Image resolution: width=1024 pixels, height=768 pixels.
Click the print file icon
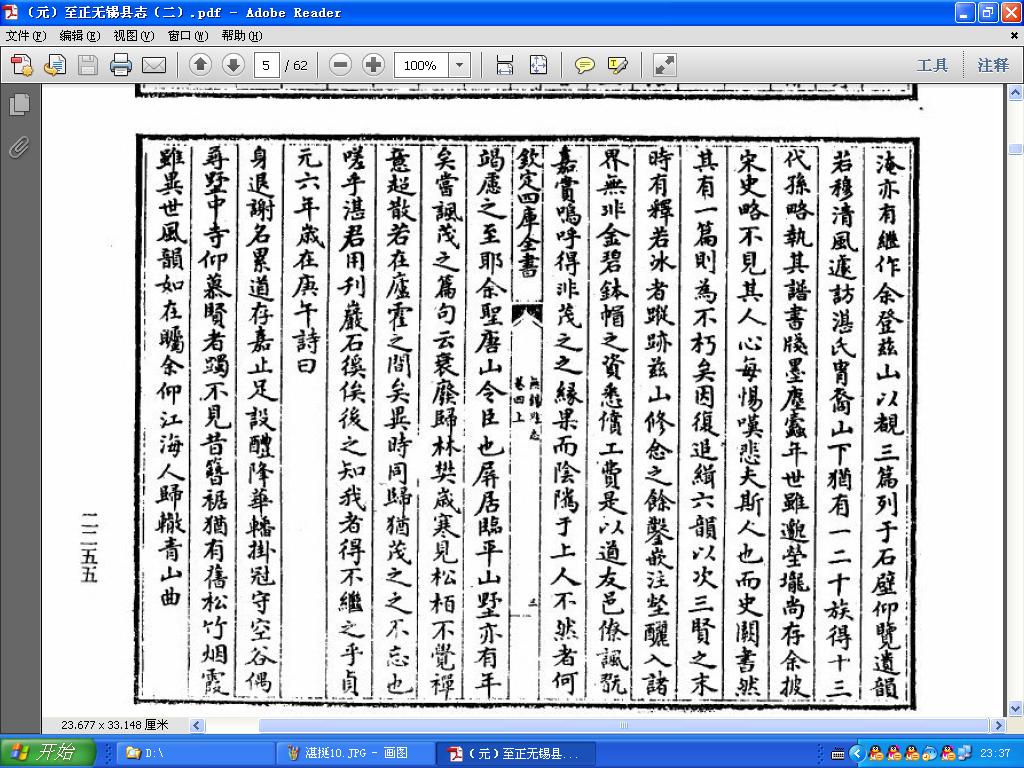coord(121,65)
